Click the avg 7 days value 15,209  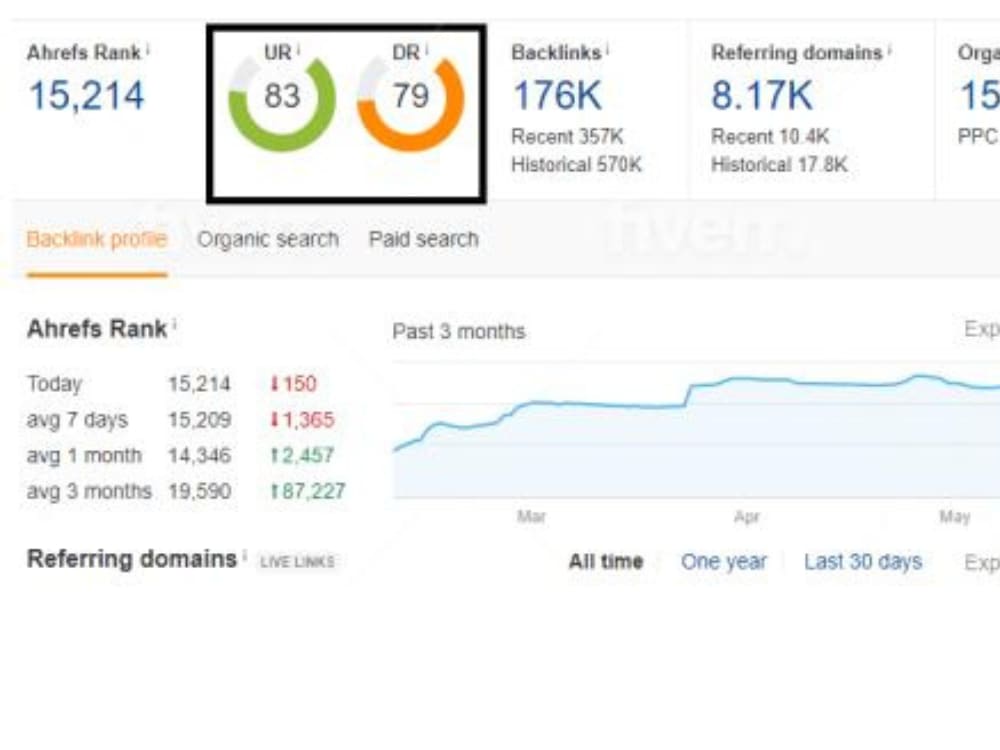[199, 420]
